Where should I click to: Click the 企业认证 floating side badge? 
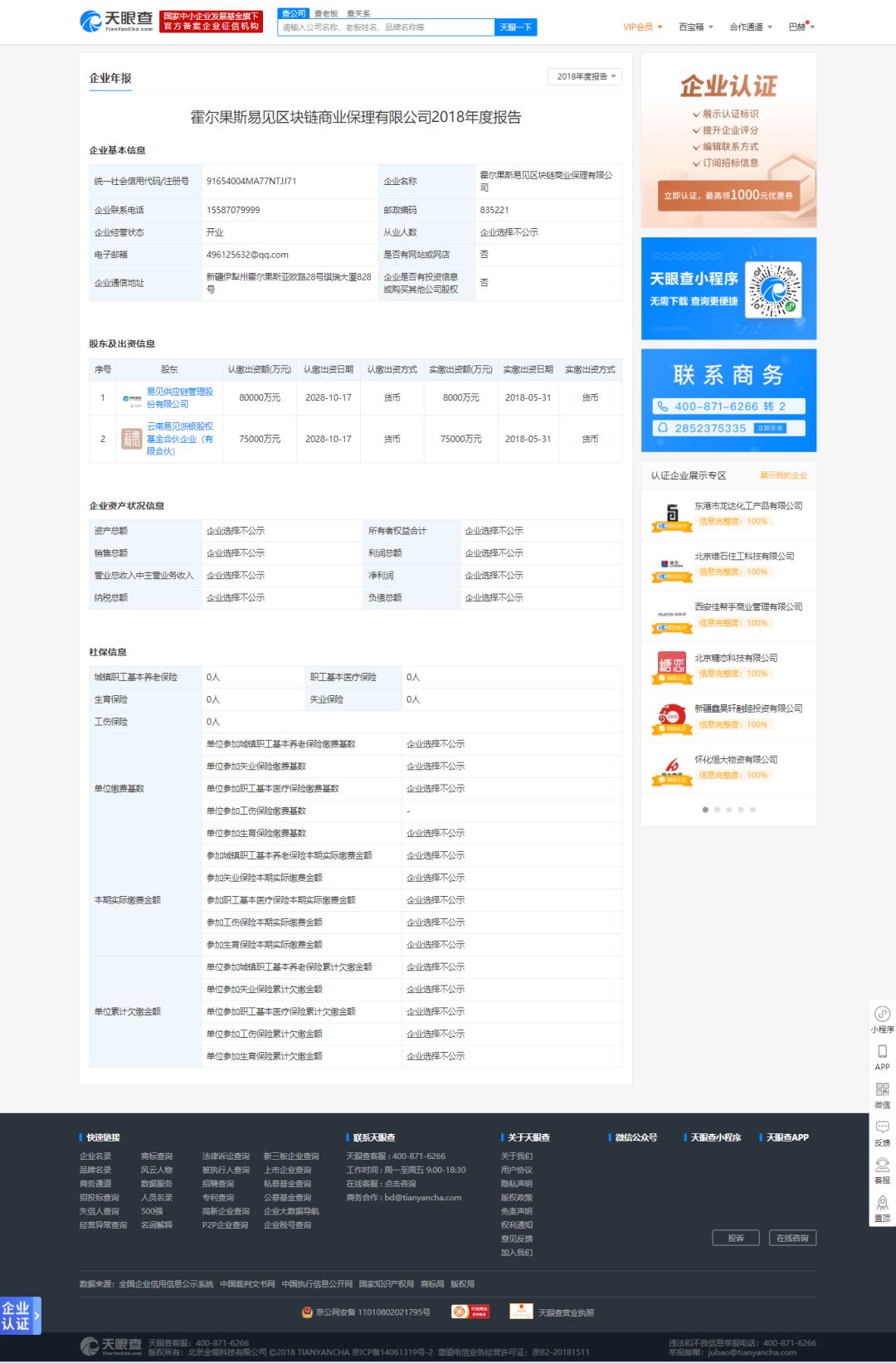pyautogui.click(x=20, y=1316)
